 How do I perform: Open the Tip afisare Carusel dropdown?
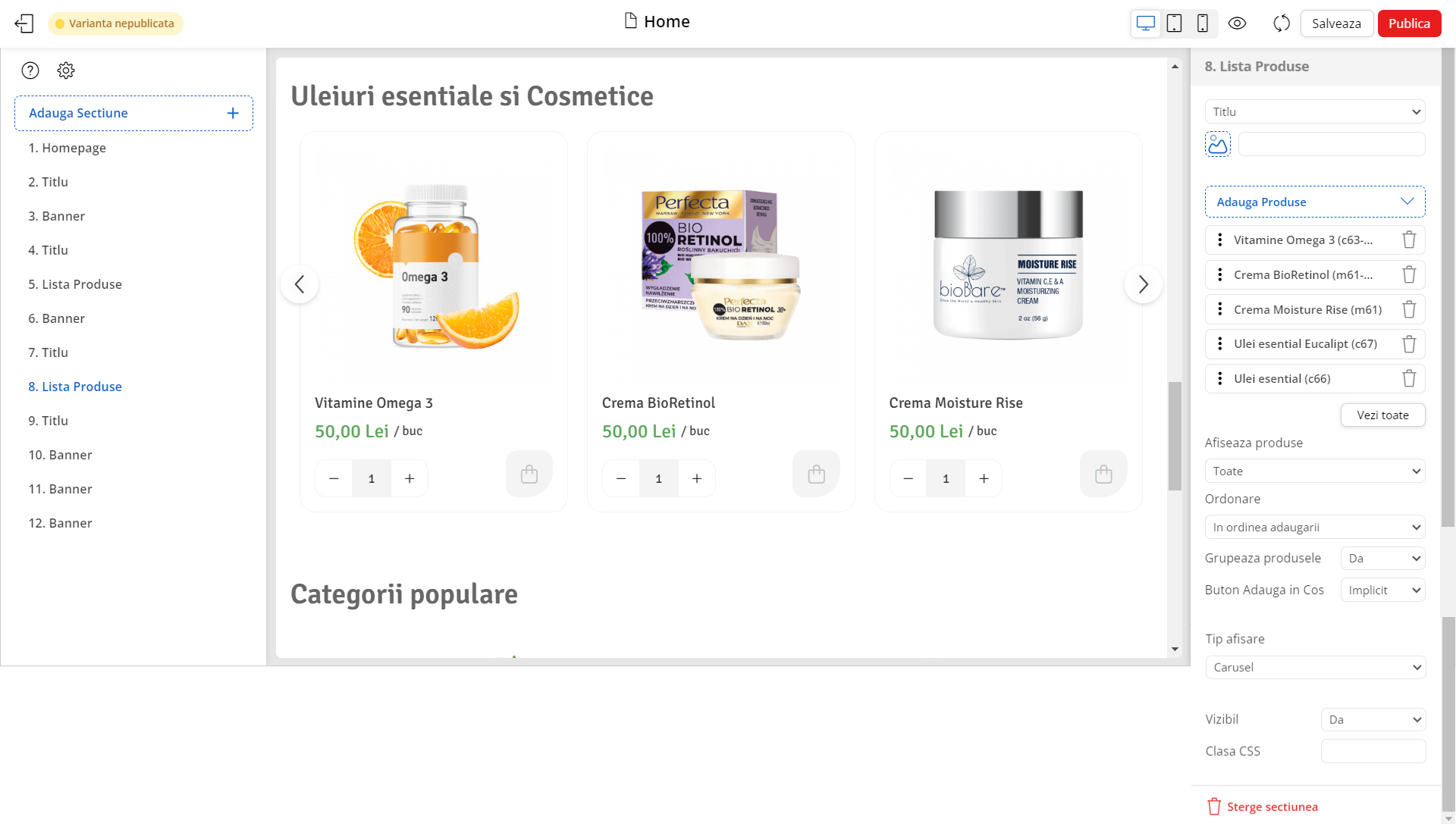click(x=1316, y=667)
